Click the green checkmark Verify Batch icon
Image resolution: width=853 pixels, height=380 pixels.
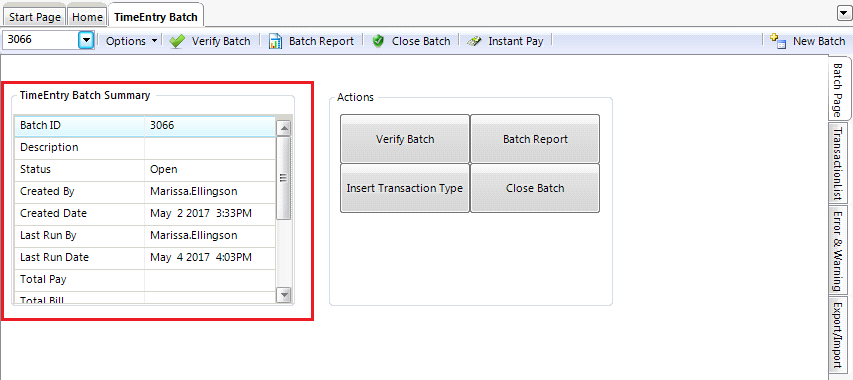tap(177, 41)
